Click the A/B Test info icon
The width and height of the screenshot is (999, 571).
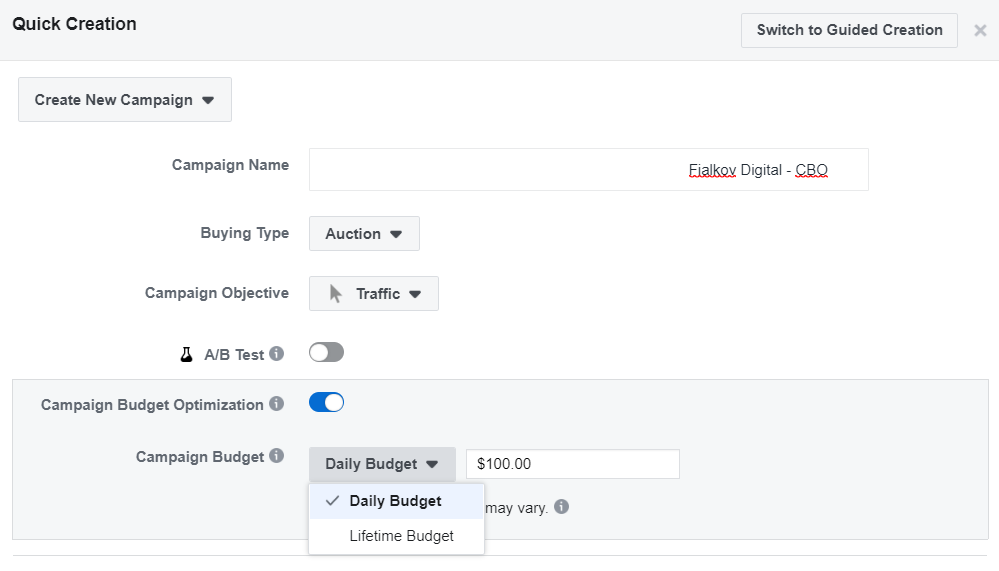tap(277, 354)
